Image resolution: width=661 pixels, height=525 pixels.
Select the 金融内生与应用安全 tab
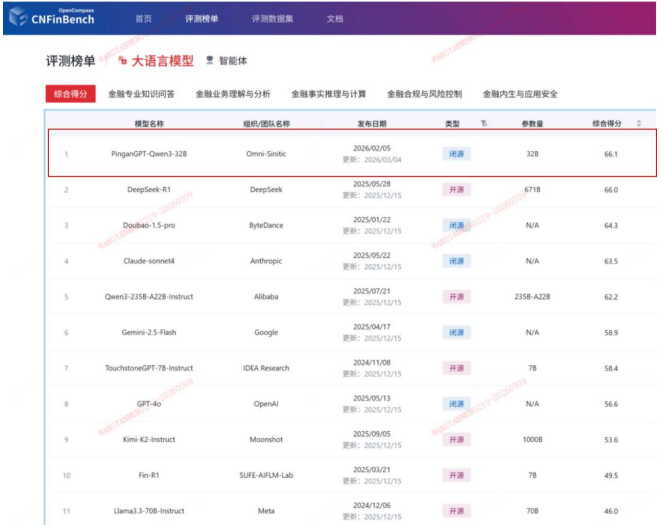(x=520, y=94)
